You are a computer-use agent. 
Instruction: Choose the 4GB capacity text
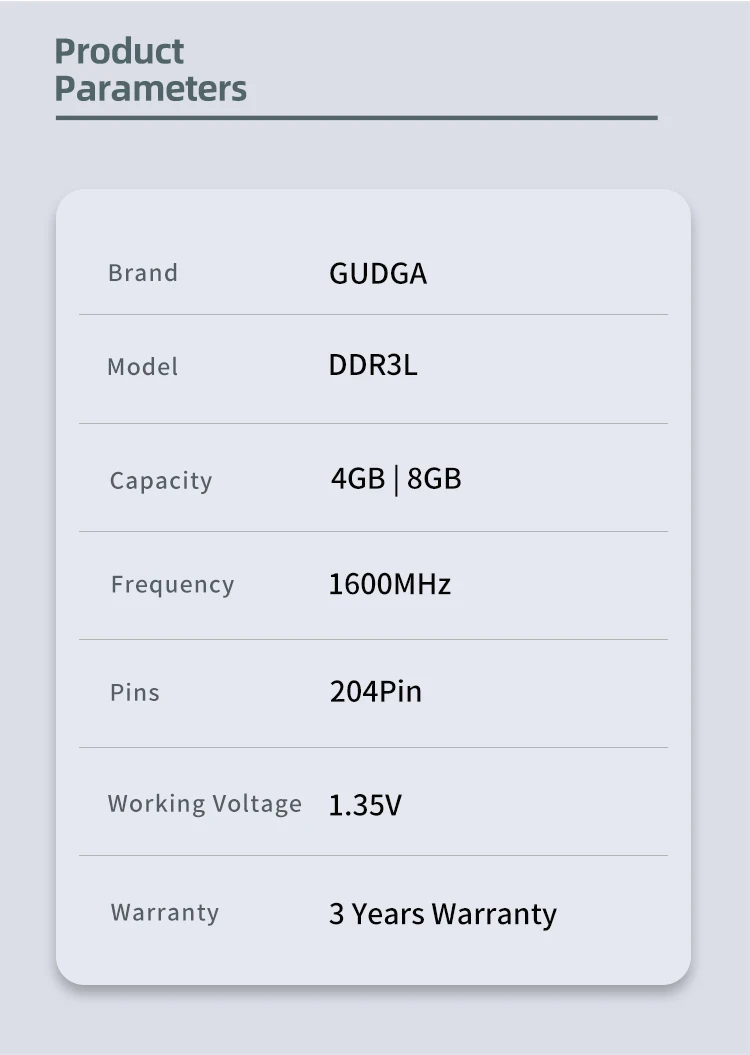point(358,479)
